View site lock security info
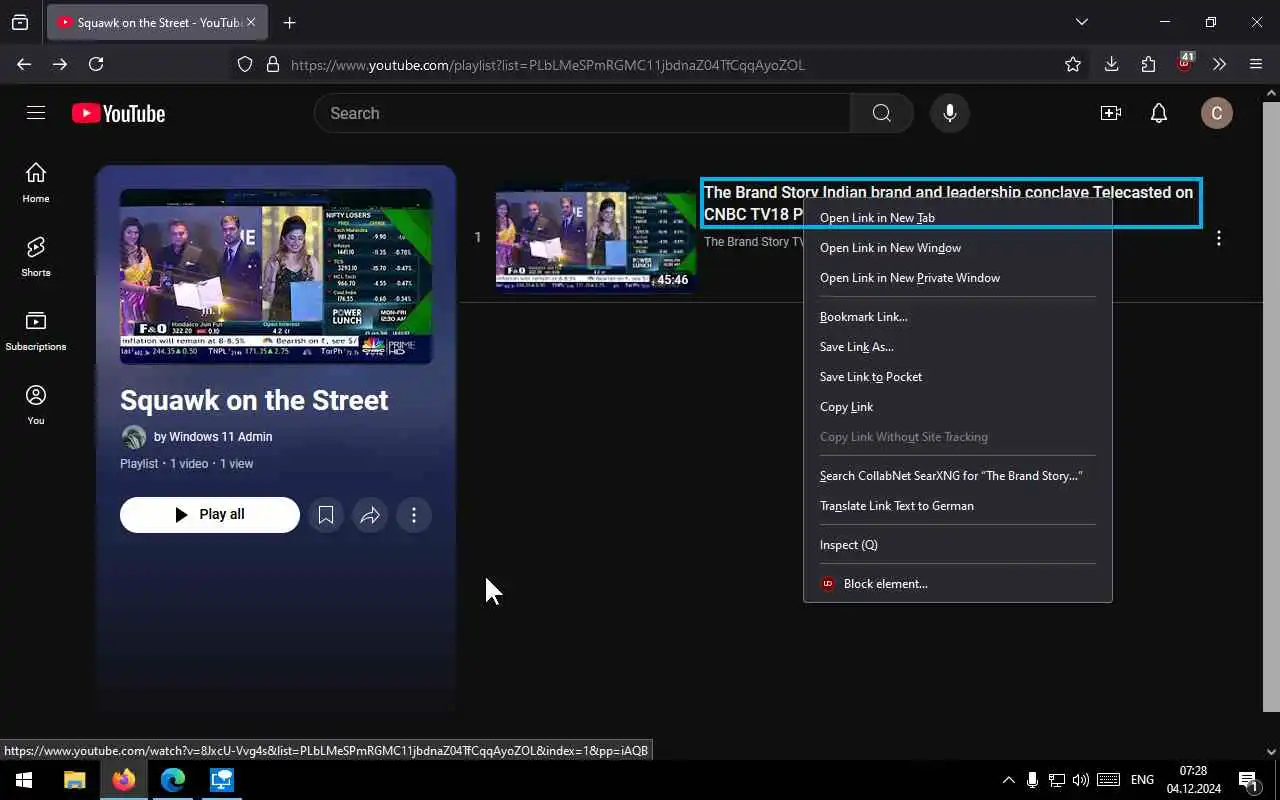 point(272,64)
